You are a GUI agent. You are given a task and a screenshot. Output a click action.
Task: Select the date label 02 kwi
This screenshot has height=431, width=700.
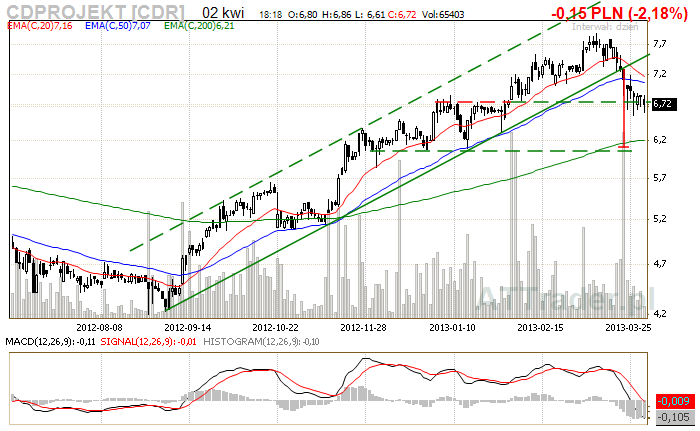(x=223, y=13)
